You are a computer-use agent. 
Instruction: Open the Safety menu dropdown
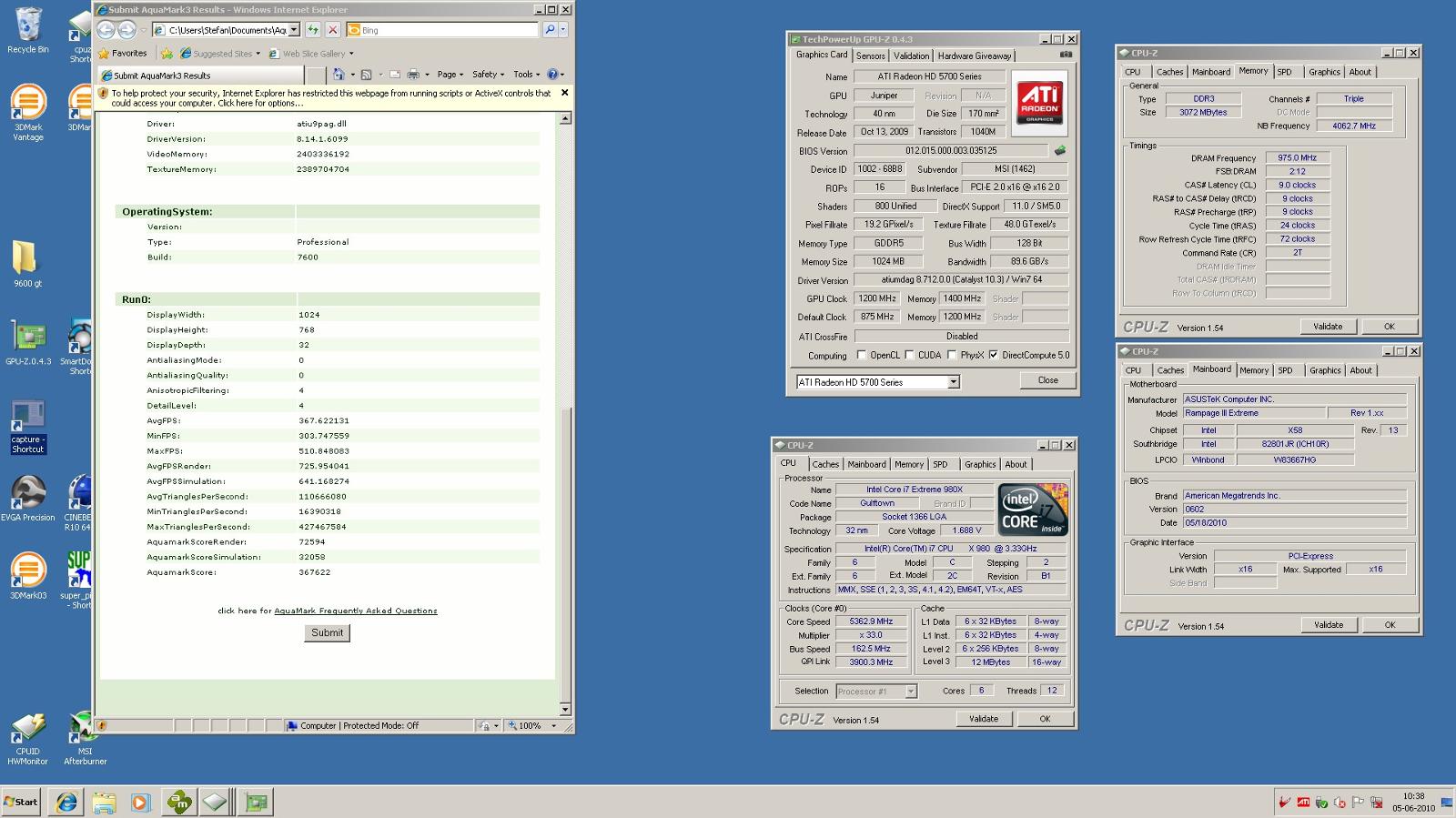(488, 75)
